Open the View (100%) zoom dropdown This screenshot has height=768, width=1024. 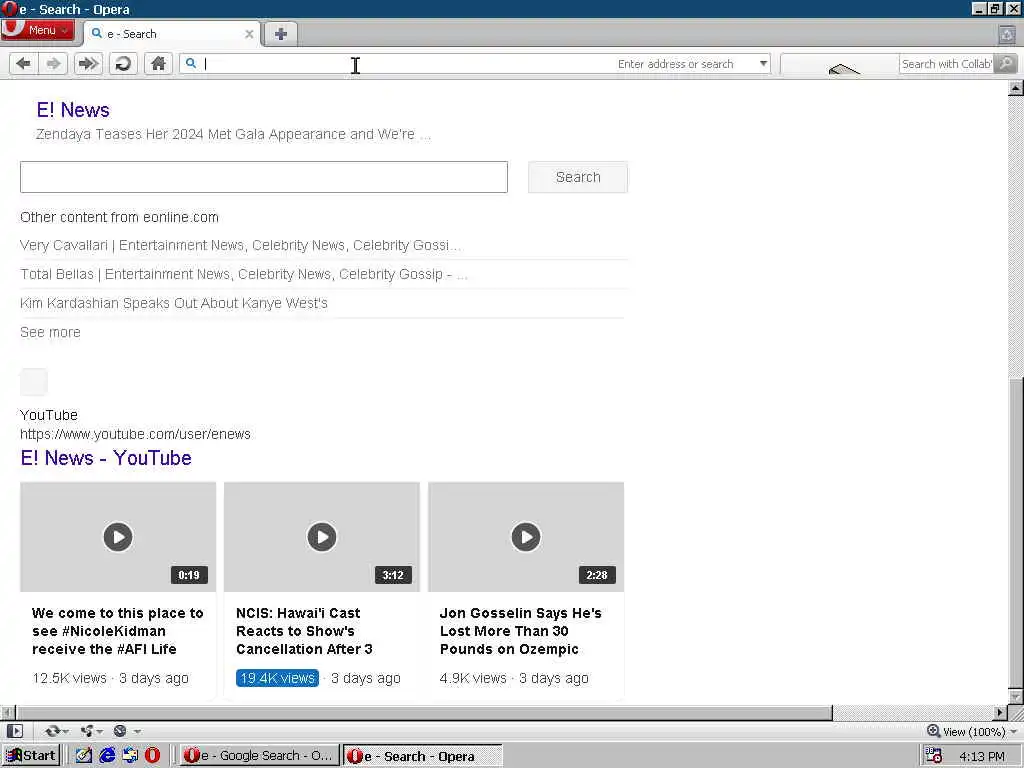pos(980,731)
